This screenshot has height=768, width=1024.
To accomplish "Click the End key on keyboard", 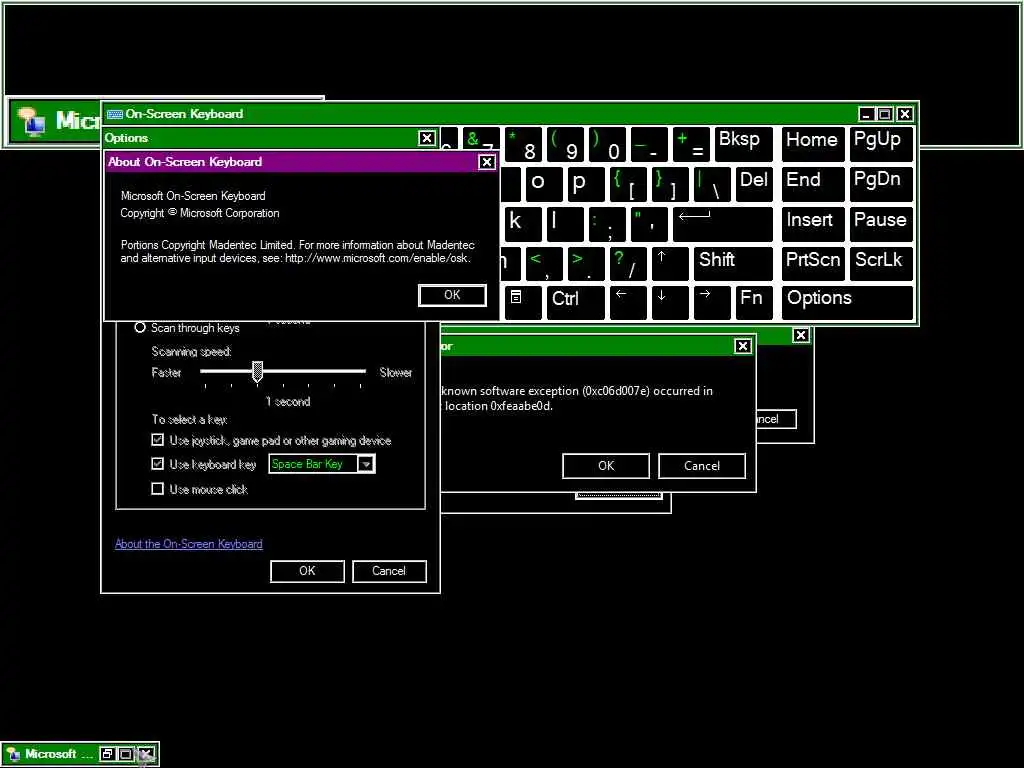I will 813,185.
